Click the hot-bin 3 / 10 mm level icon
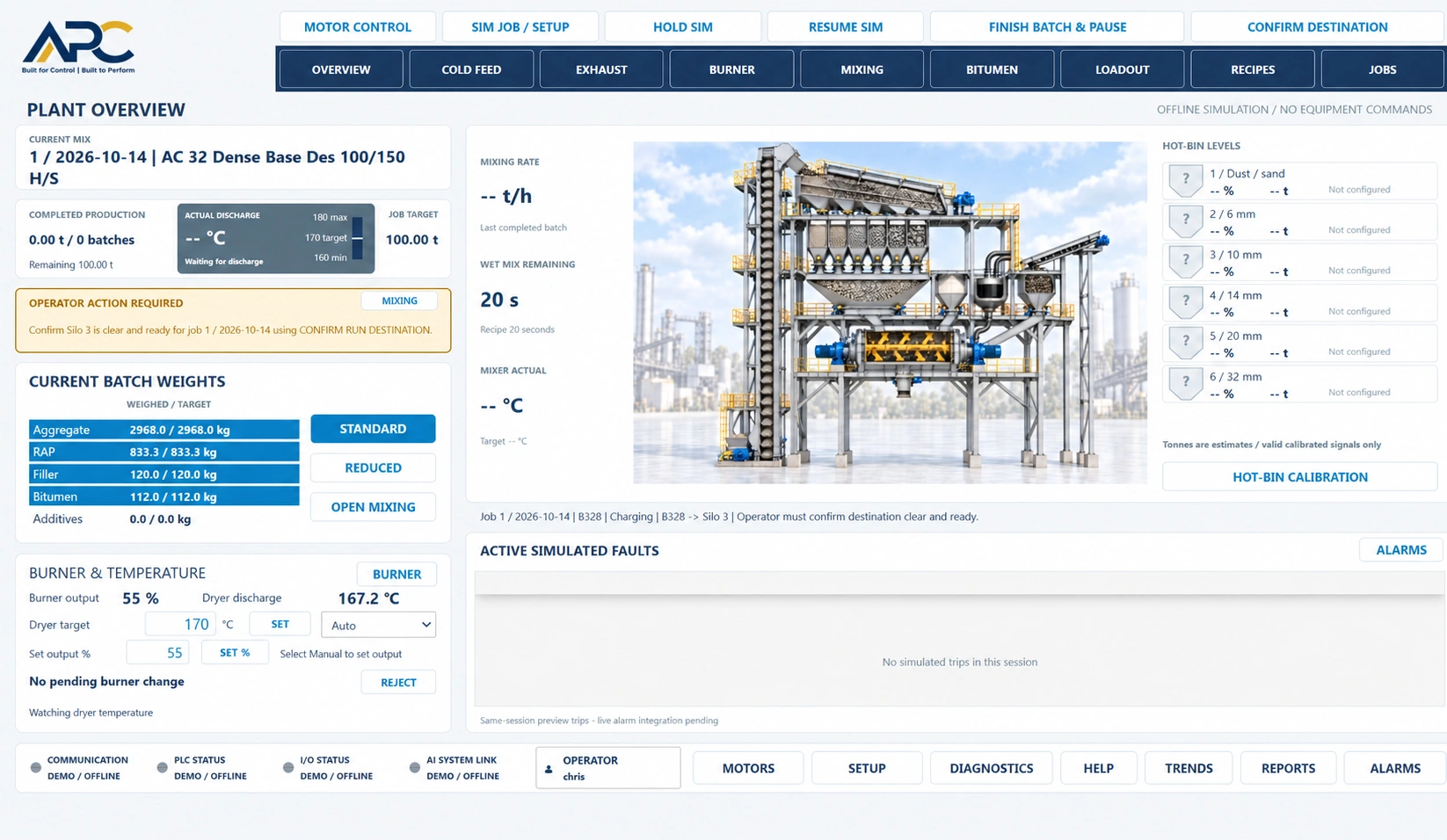The image size is (1447, 840). (1185, 262)
